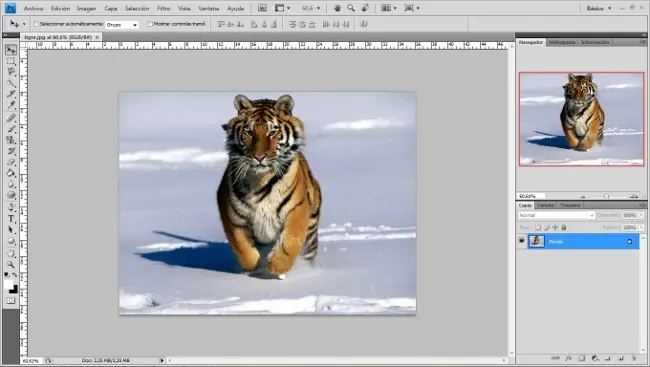
Task: Enable the Mostrar controles transf. checkbox
Action: [150, 24]
